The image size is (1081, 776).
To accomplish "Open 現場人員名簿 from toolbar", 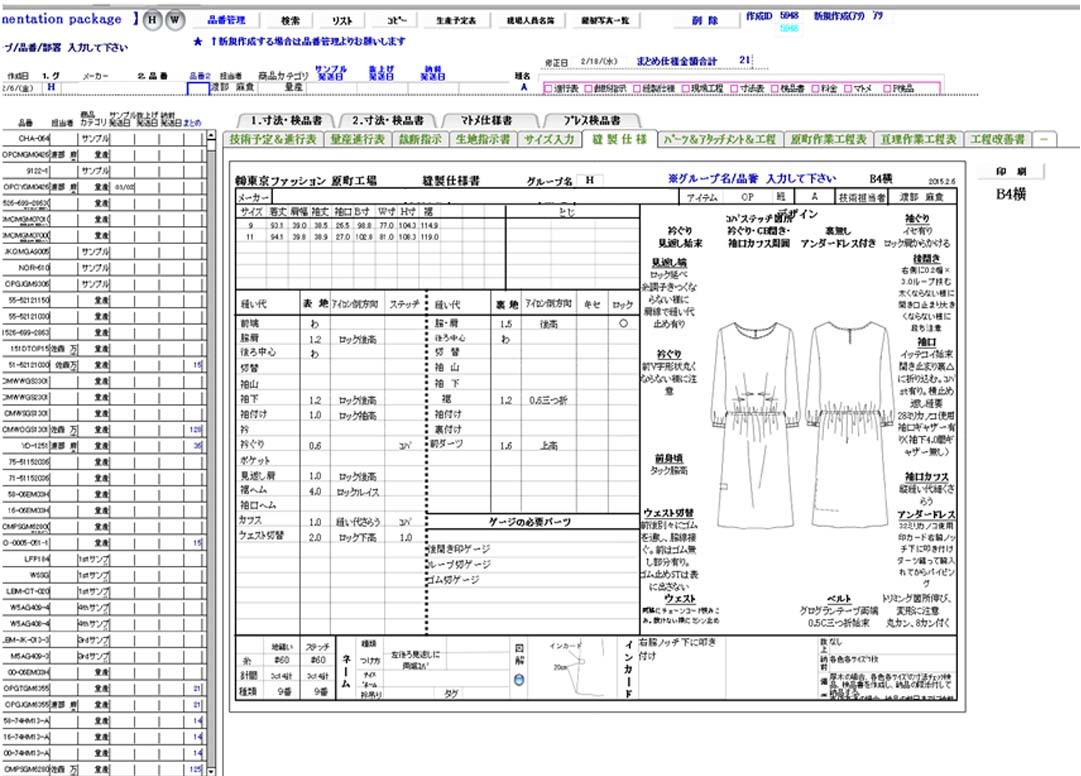I will point(530,21).
